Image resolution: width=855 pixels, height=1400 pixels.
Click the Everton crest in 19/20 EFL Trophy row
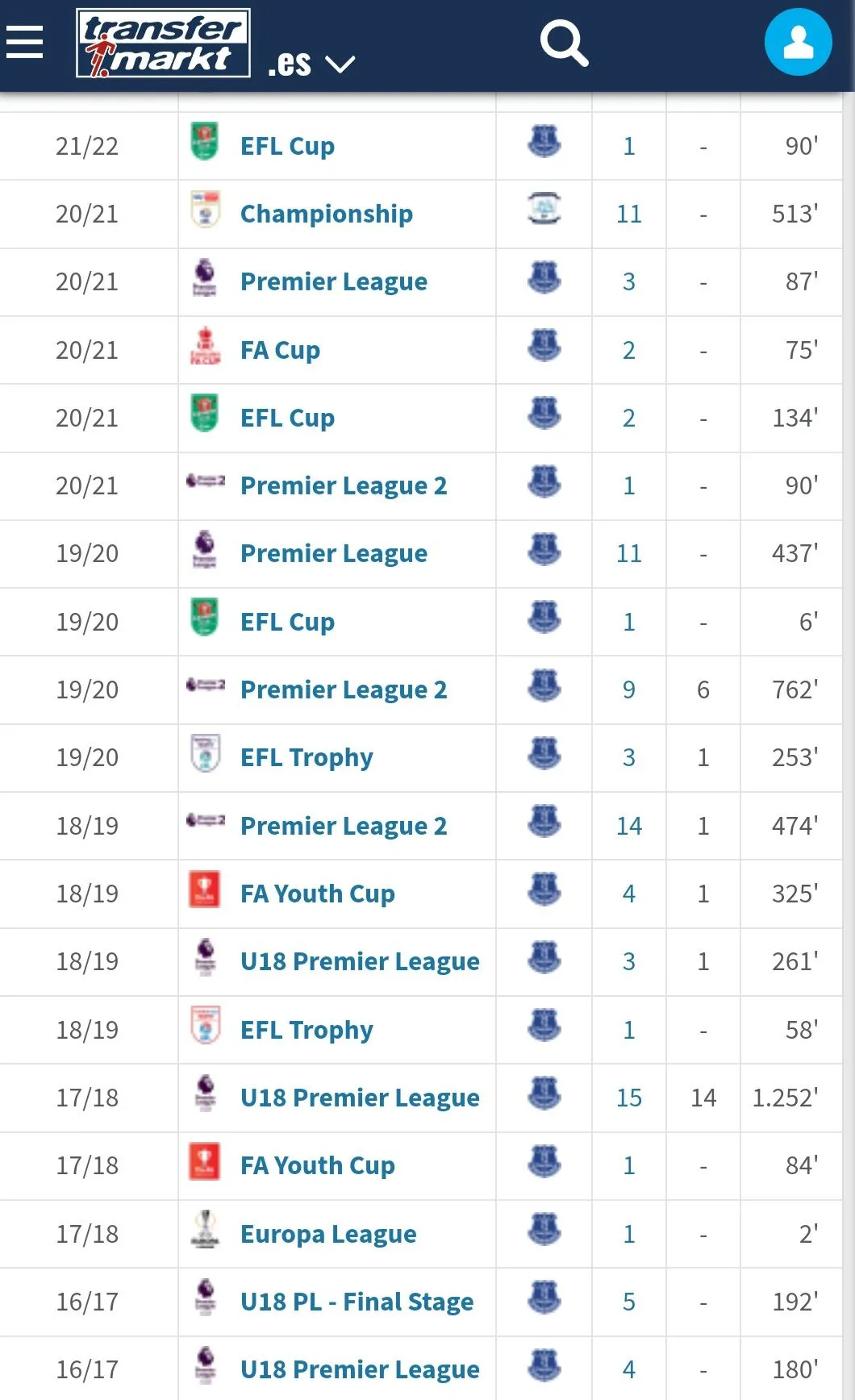coord(544,752)
